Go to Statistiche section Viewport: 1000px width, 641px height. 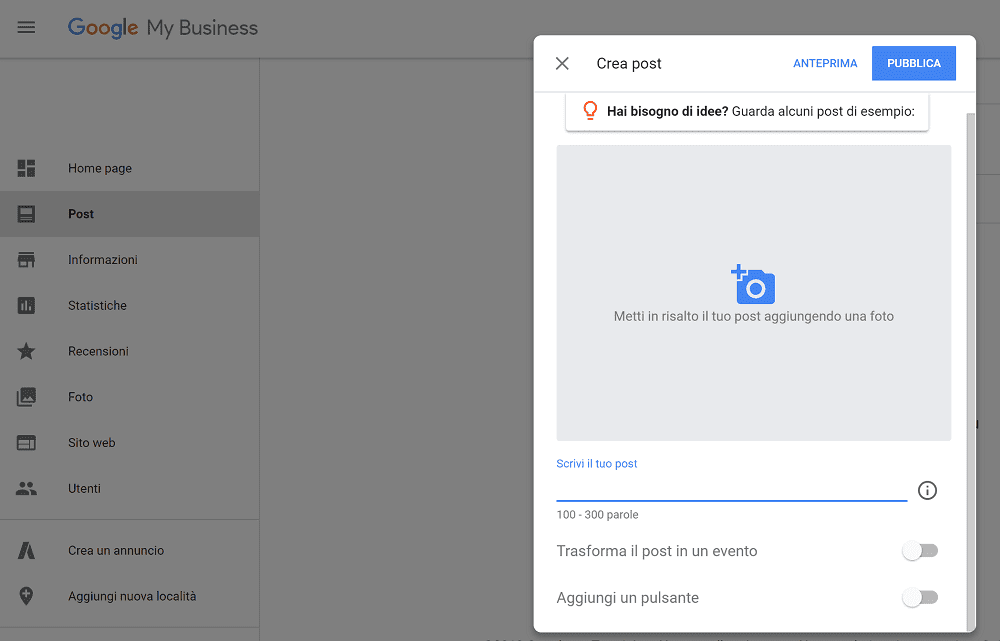pos(129,306)
